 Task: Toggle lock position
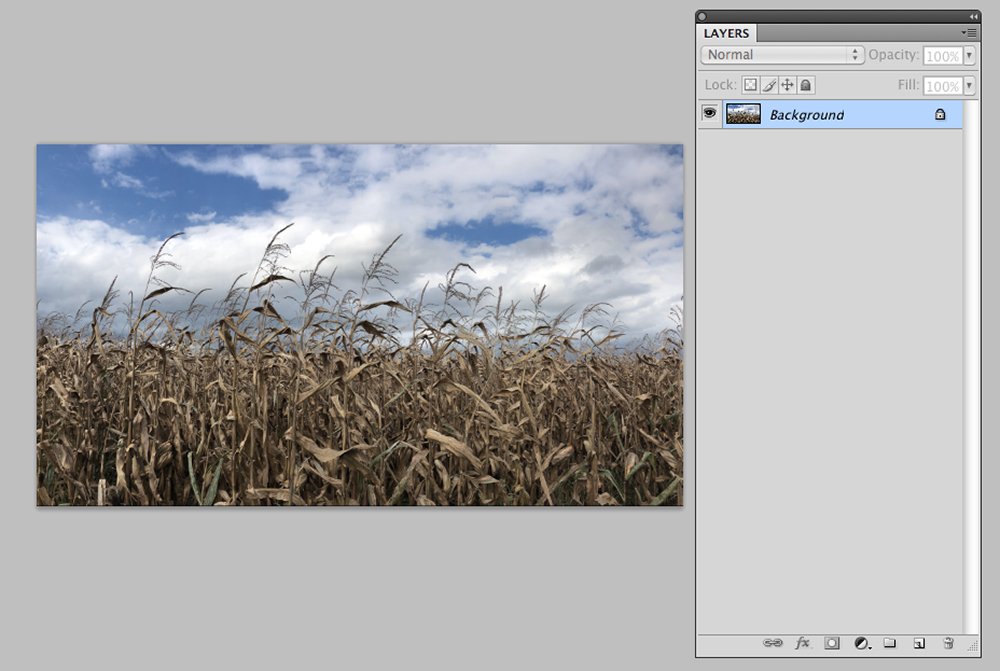coord(787,85)
